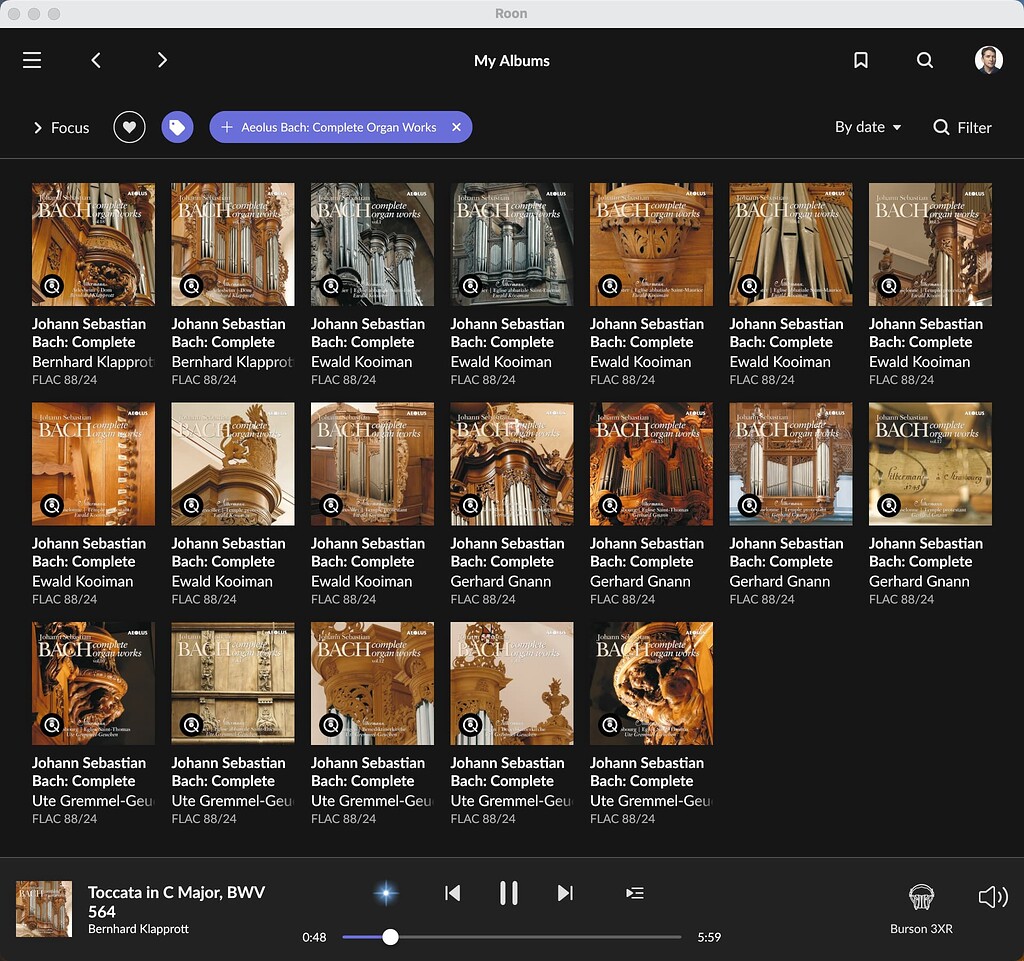The width and height of the screenshot is (1024, 961).
Task: Remove the Aeolus Bach filter tag
Action: click(x=456, y=127)
